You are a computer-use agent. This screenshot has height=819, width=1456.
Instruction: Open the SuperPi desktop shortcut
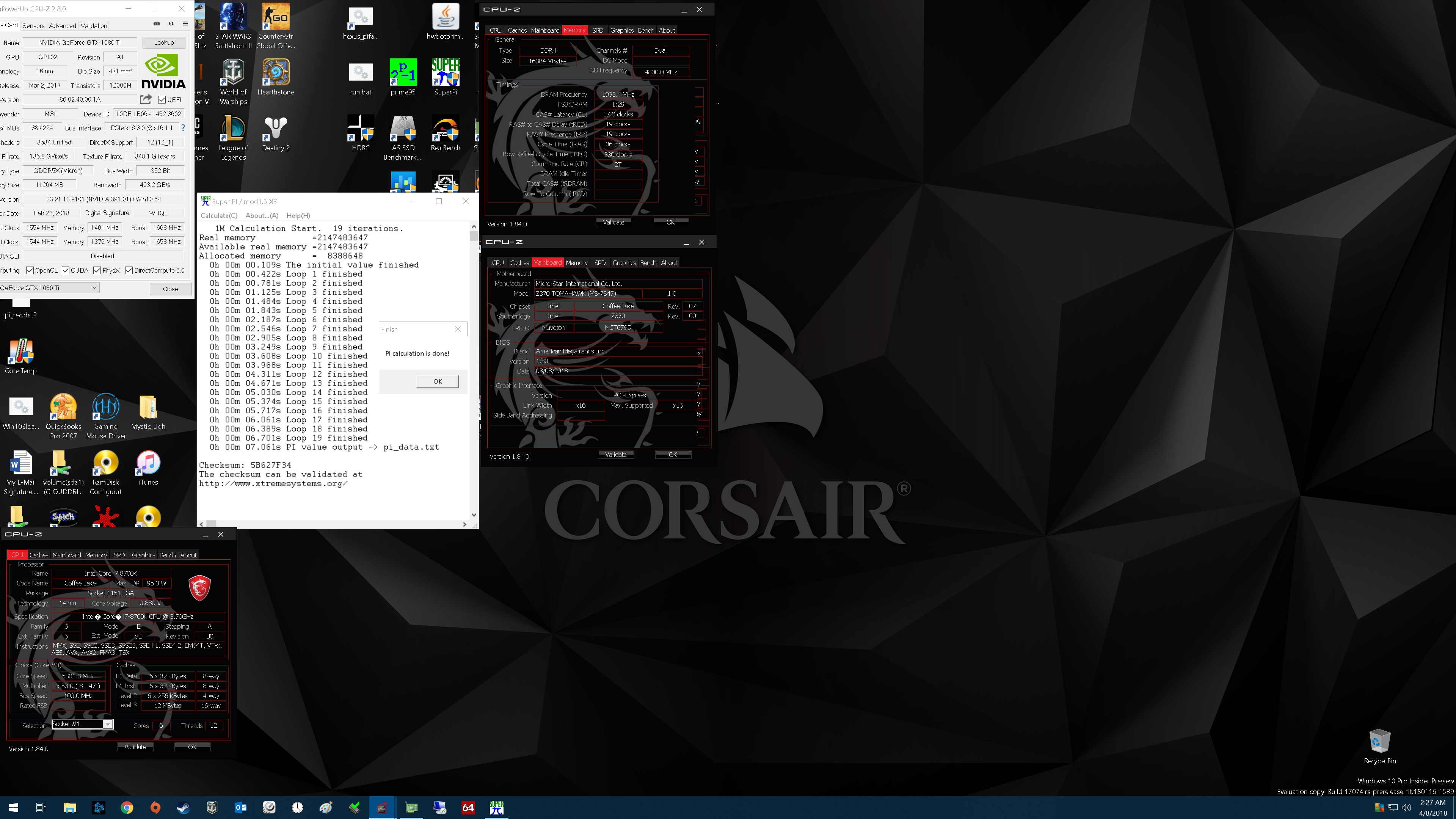[446, 77]
